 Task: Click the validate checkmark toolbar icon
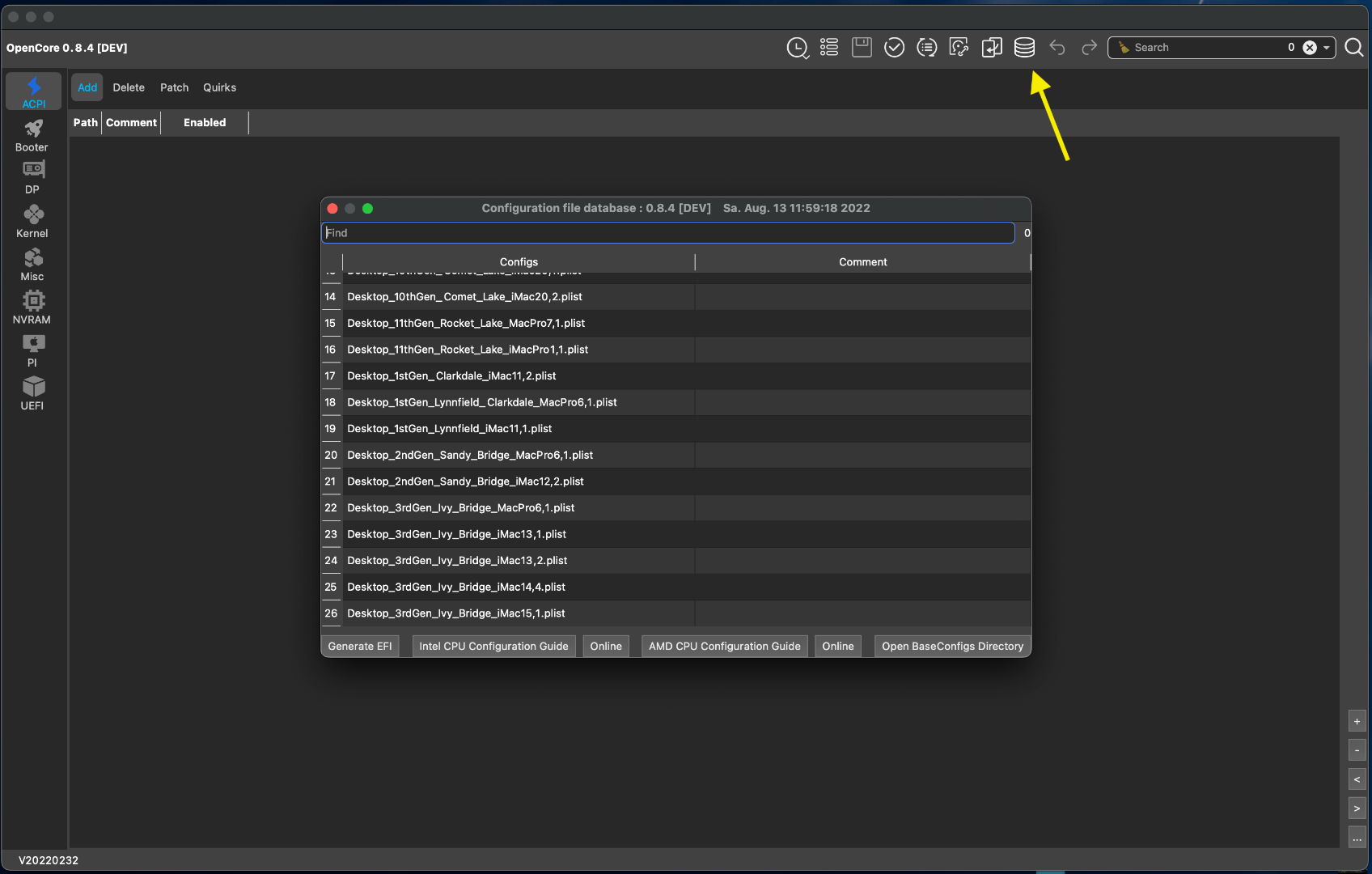coord(894,48)
